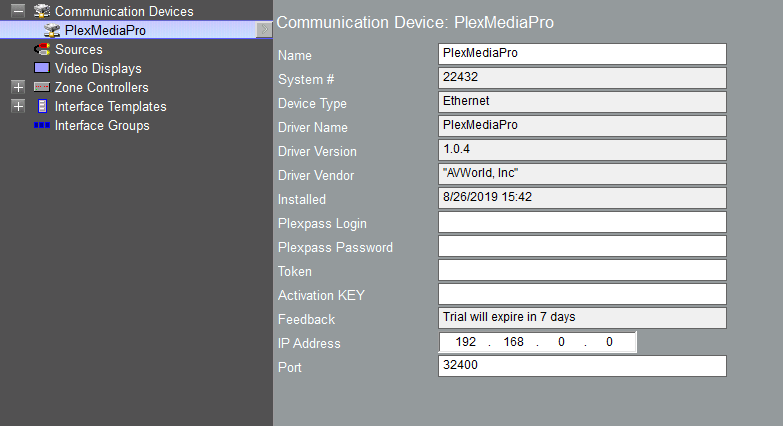Click the Interface Groups icon
Image resolution: width=783 pixels, height=426 pixels.
click(x=42, y=125)
